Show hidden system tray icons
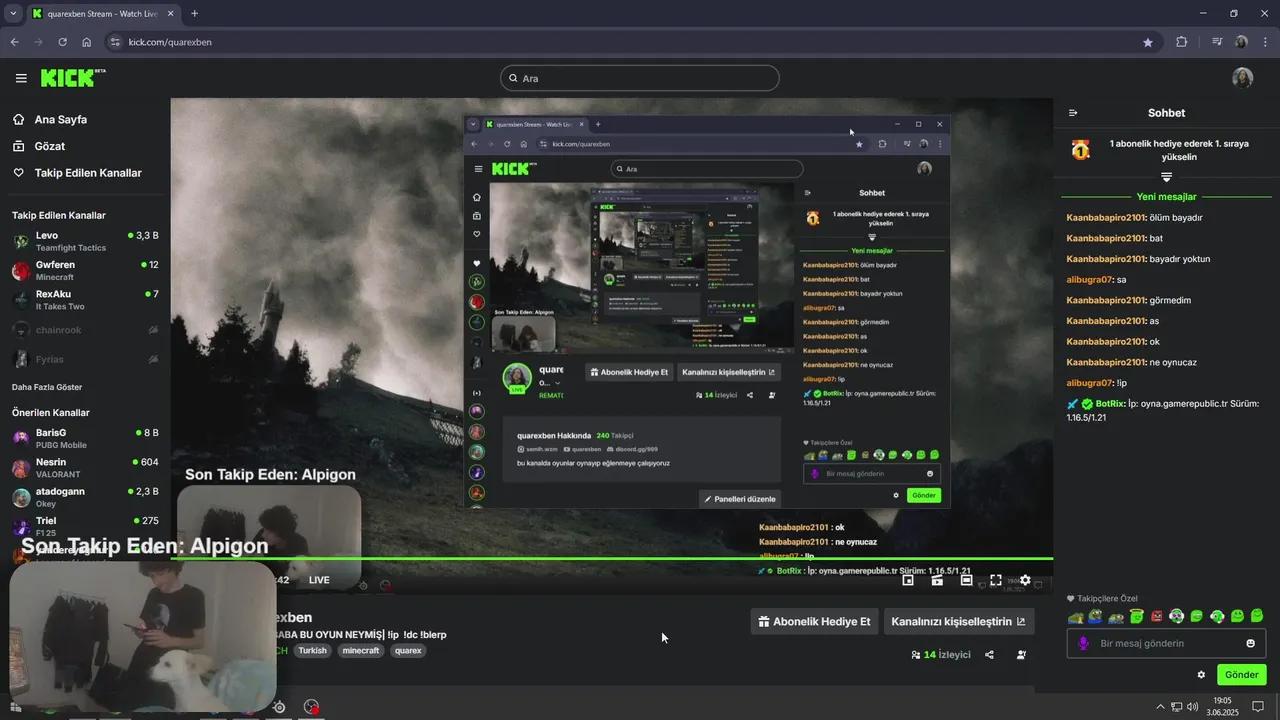Image resolution: width=1280 pixels, height=720 pixels. pyautogui.click(x=1160, y=707)
